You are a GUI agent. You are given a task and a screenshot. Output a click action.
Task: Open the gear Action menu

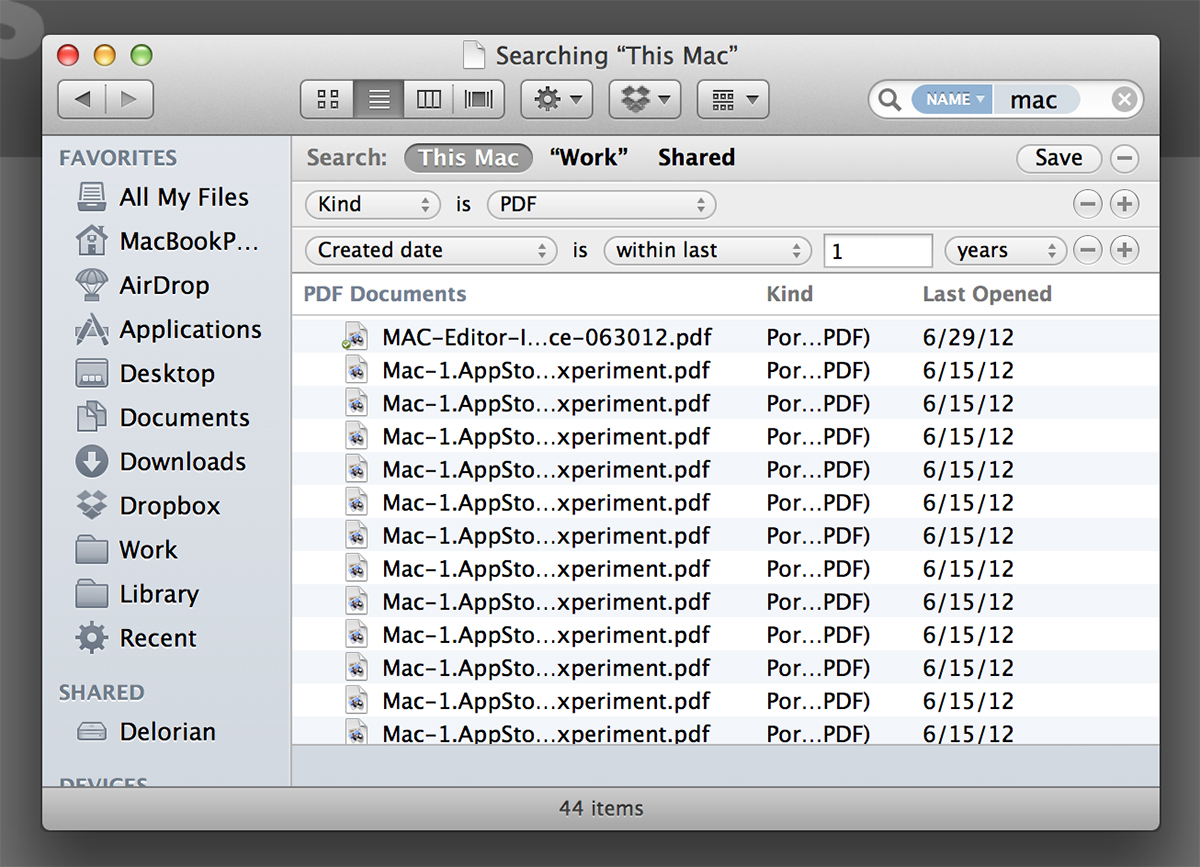[x=558, y=100]
